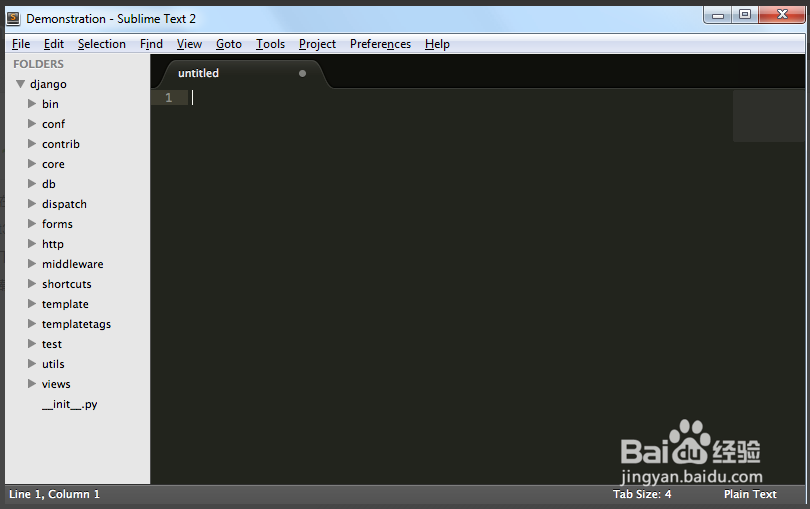Open the File menu
The image size is (810, 509).
[x=20, y=44]
